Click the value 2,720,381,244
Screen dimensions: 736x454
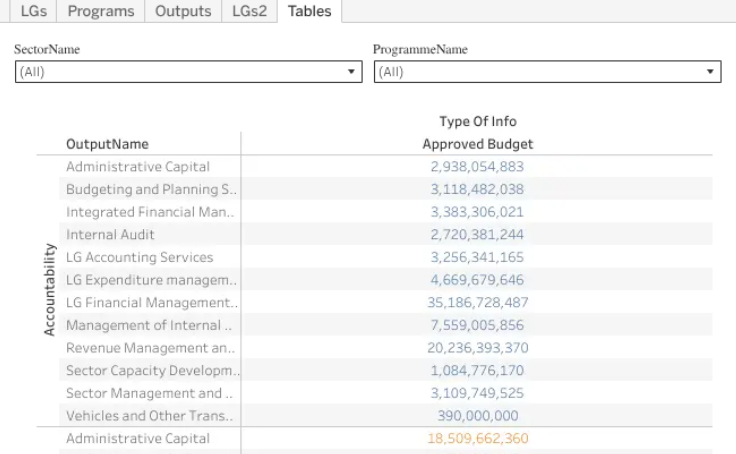tap(477, 234)
